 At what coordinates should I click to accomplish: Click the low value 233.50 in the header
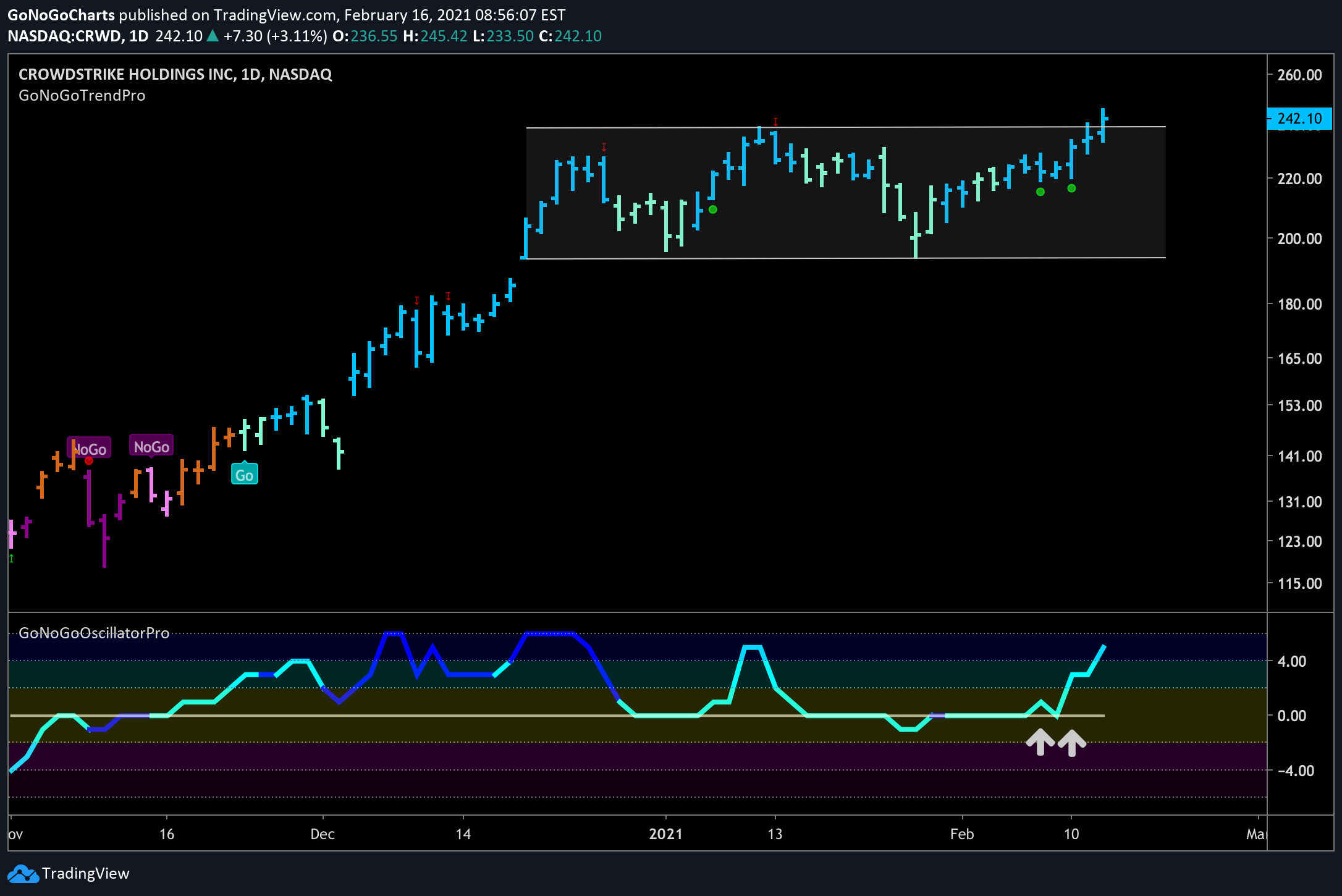click(510, 36)
